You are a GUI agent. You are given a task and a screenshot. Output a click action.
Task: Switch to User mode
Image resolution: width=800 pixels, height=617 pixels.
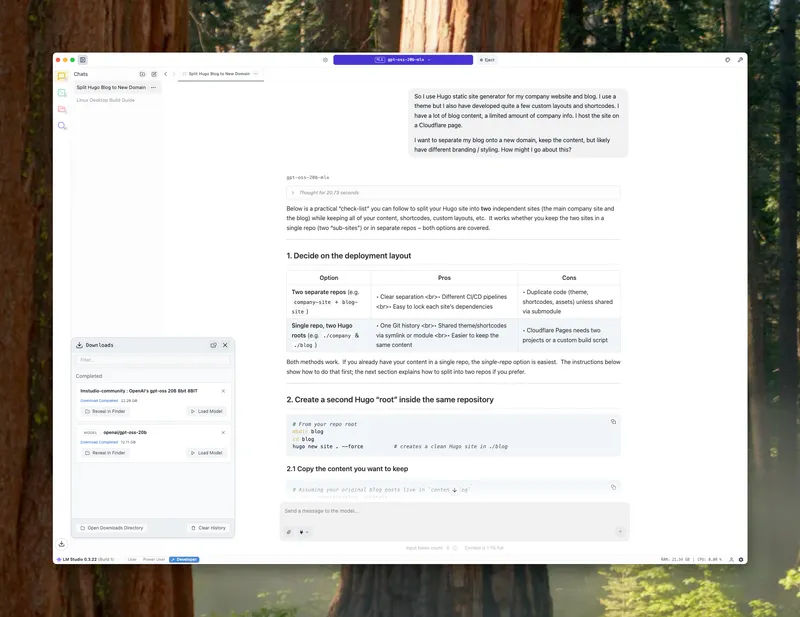tap(132, 559)
